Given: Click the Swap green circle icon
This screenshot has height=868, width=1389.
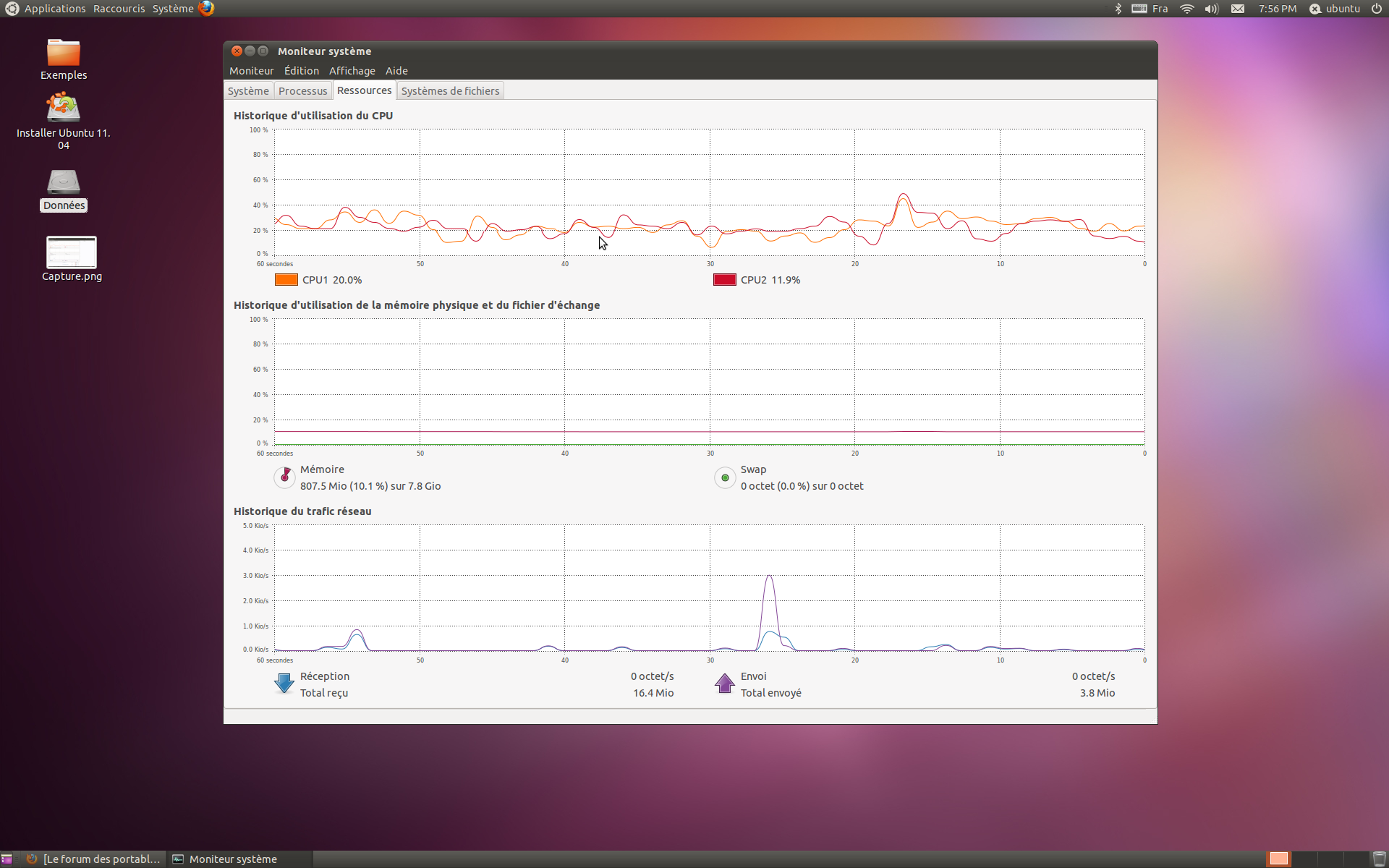Looking at the screenshot, I should [x=725, y=477].
